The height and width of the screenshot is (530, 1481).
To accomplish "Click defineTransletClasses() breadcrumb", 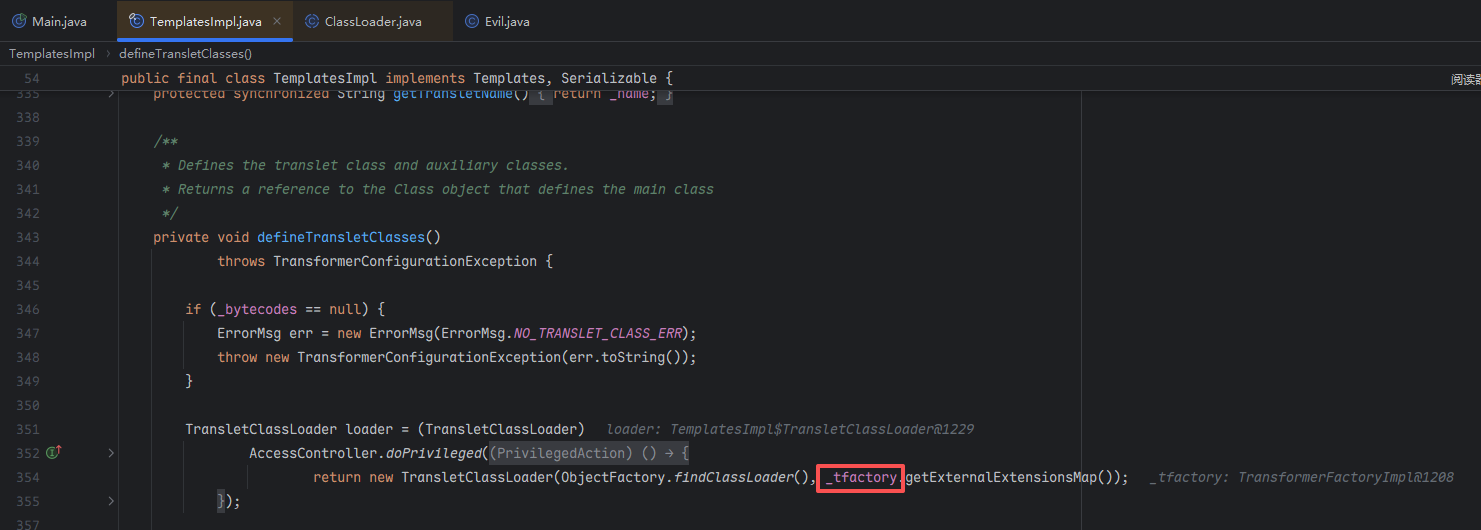I will 185,54.
